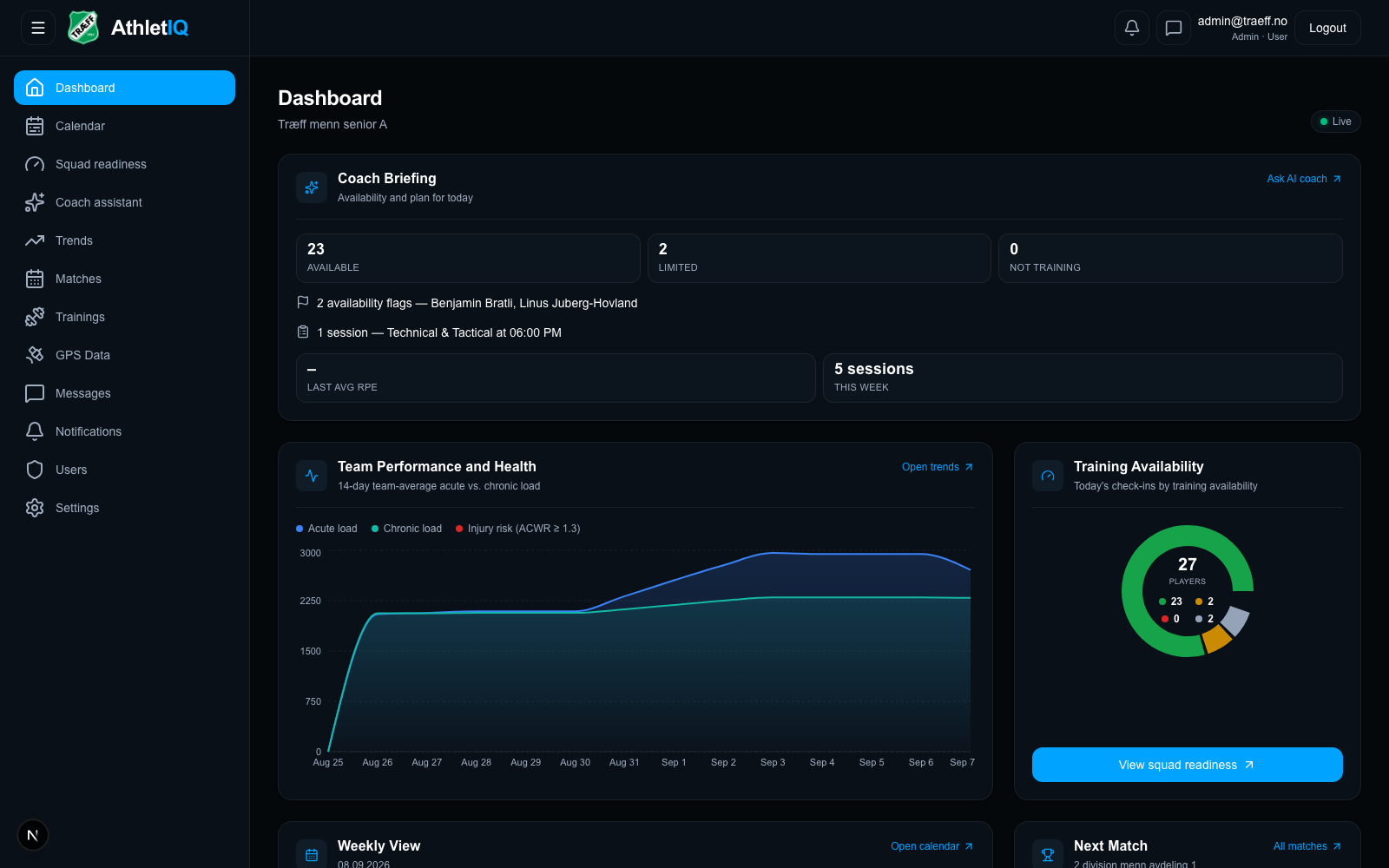Click the flag icon beside availability flags
The image size is (1389, 868).
pos(303,302)
